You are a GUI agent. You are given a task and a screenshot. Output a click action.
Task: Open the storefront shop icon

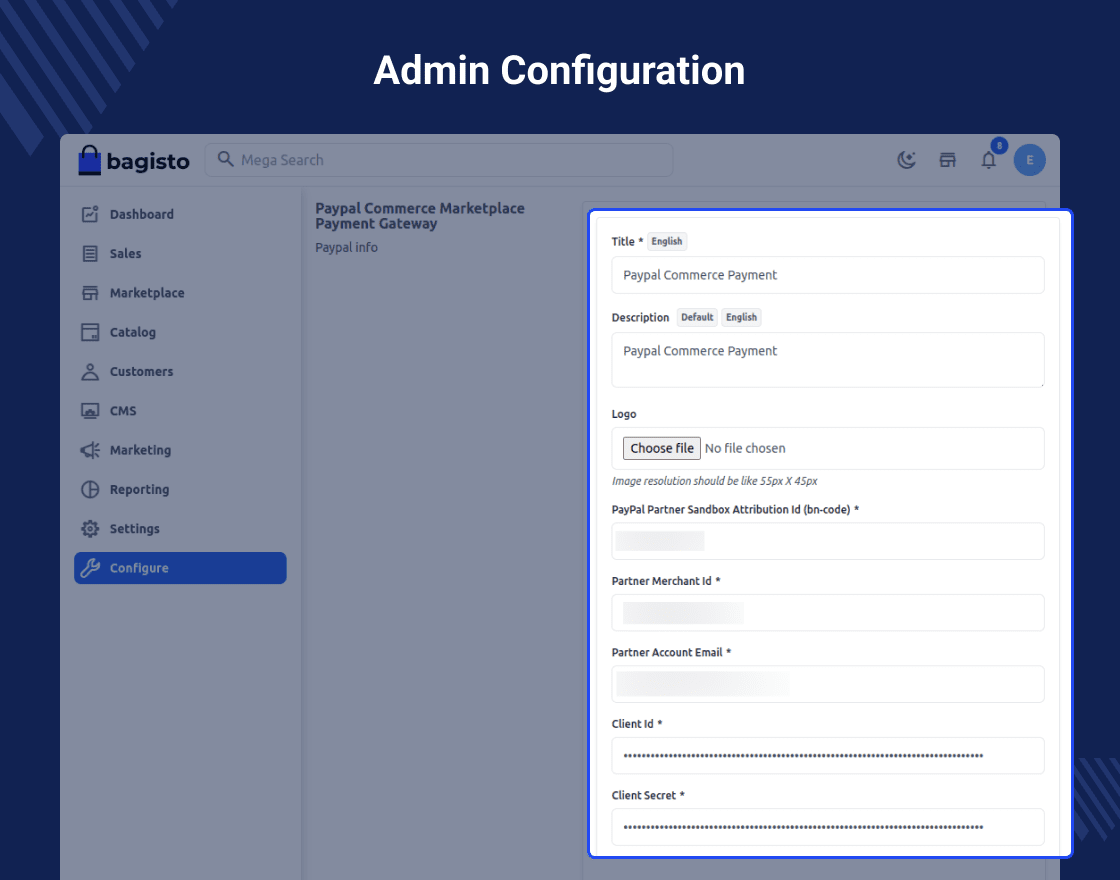tap(948, 160)
